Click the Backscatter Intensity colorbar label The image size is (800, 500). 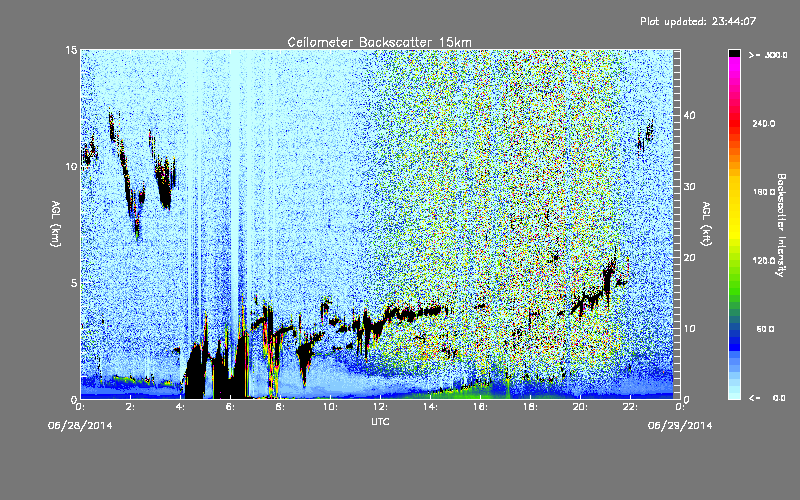click(781, 225)
